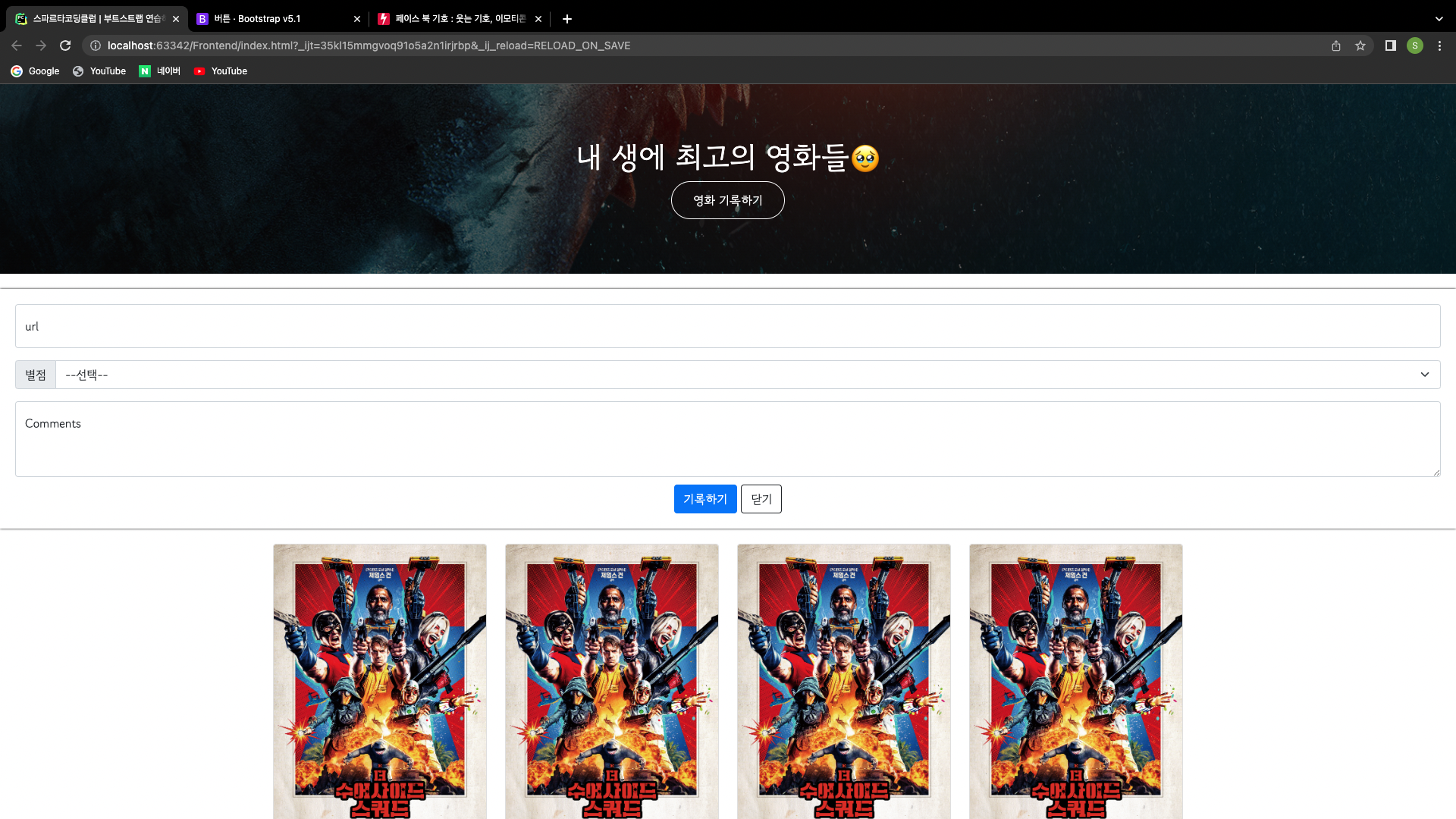Select the 스파르타코딩클럽 tab
The image size is (1456, 819).
click(x=97, y=19)
